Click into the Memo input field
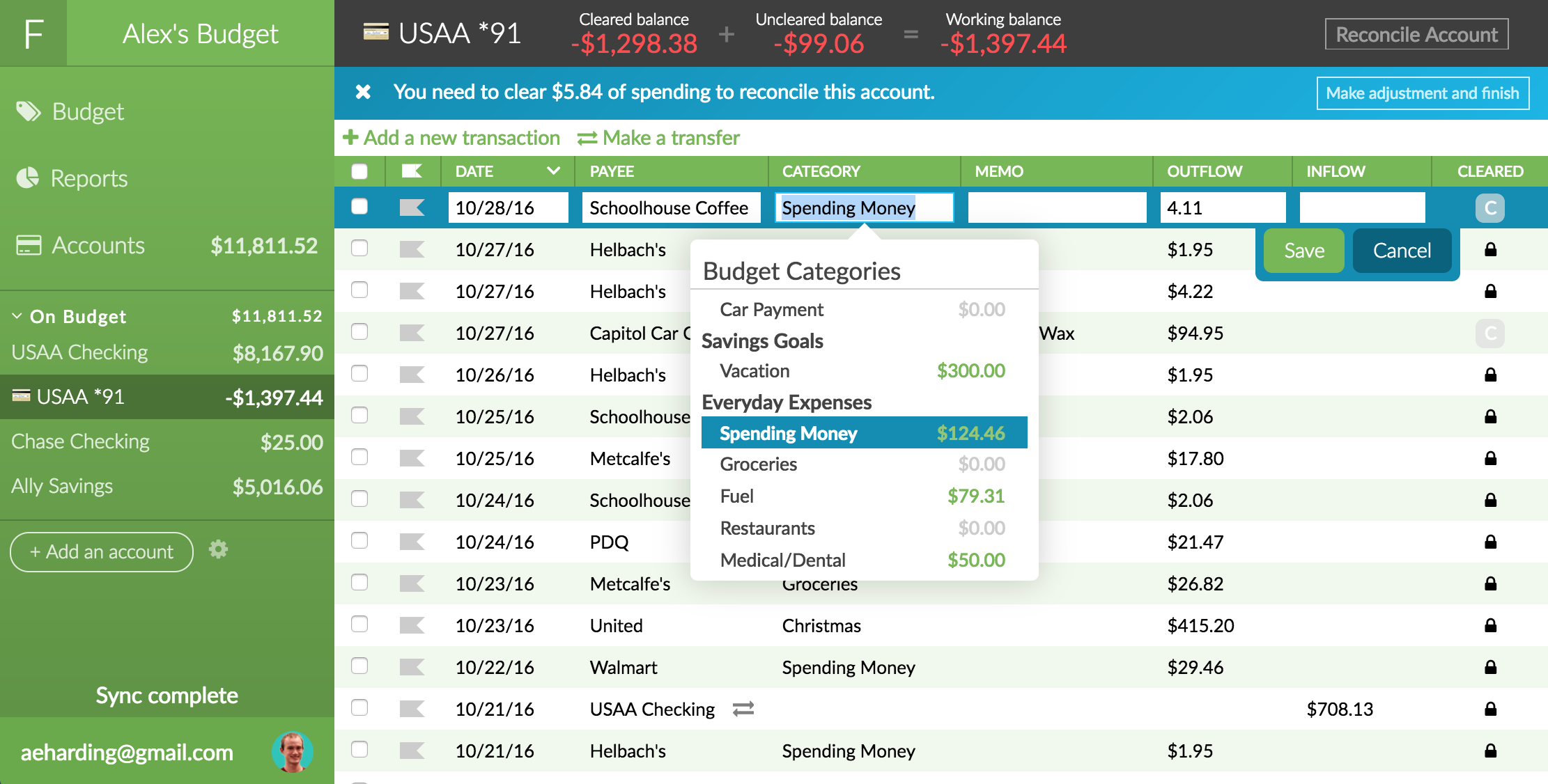This screenshot has width=1548, height=784. pyautogui.click(x=1056, y=207)
